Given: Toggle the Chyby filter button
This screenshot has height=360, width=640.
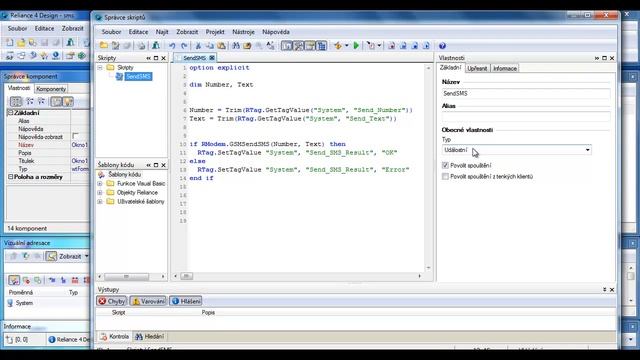Looking at the screenshot, I should coord(112,301).
